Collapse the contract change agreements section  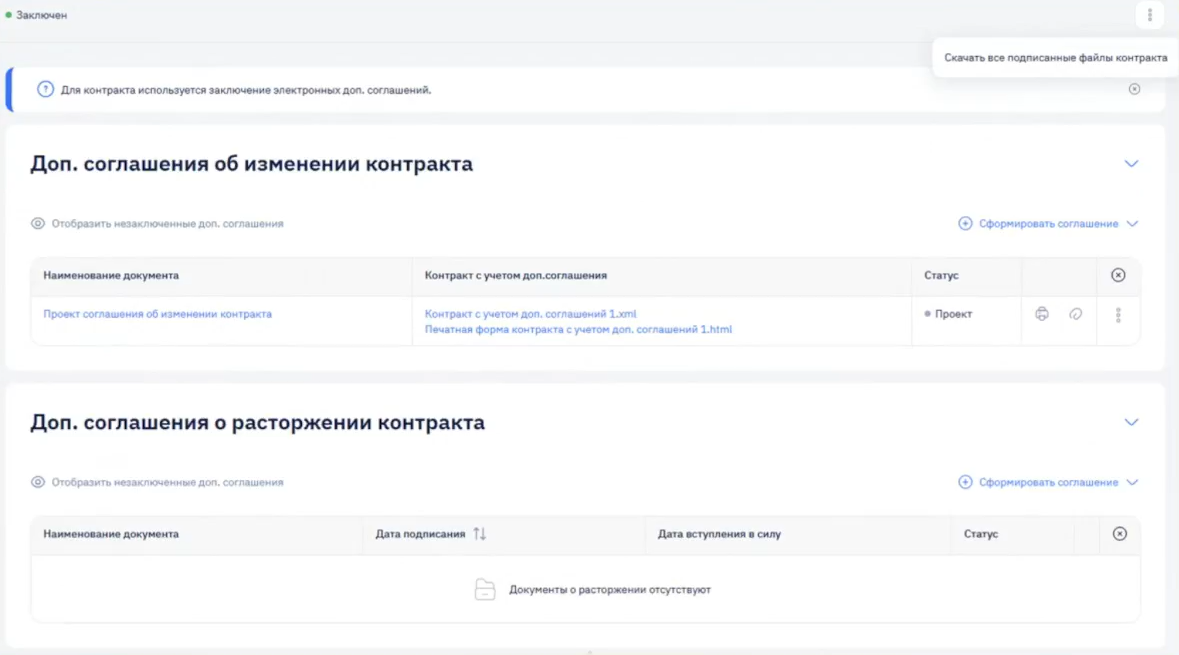click(1131, 164)
